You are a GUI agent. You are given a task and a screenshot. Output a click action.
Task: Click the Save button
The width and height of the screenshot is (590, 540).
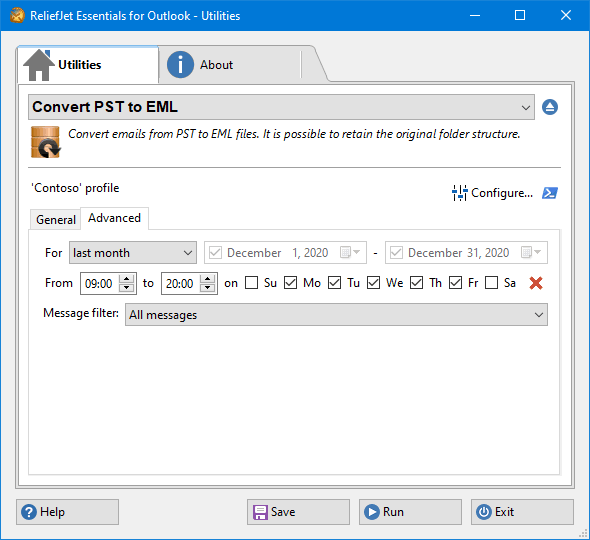click(x=298, y=512)
